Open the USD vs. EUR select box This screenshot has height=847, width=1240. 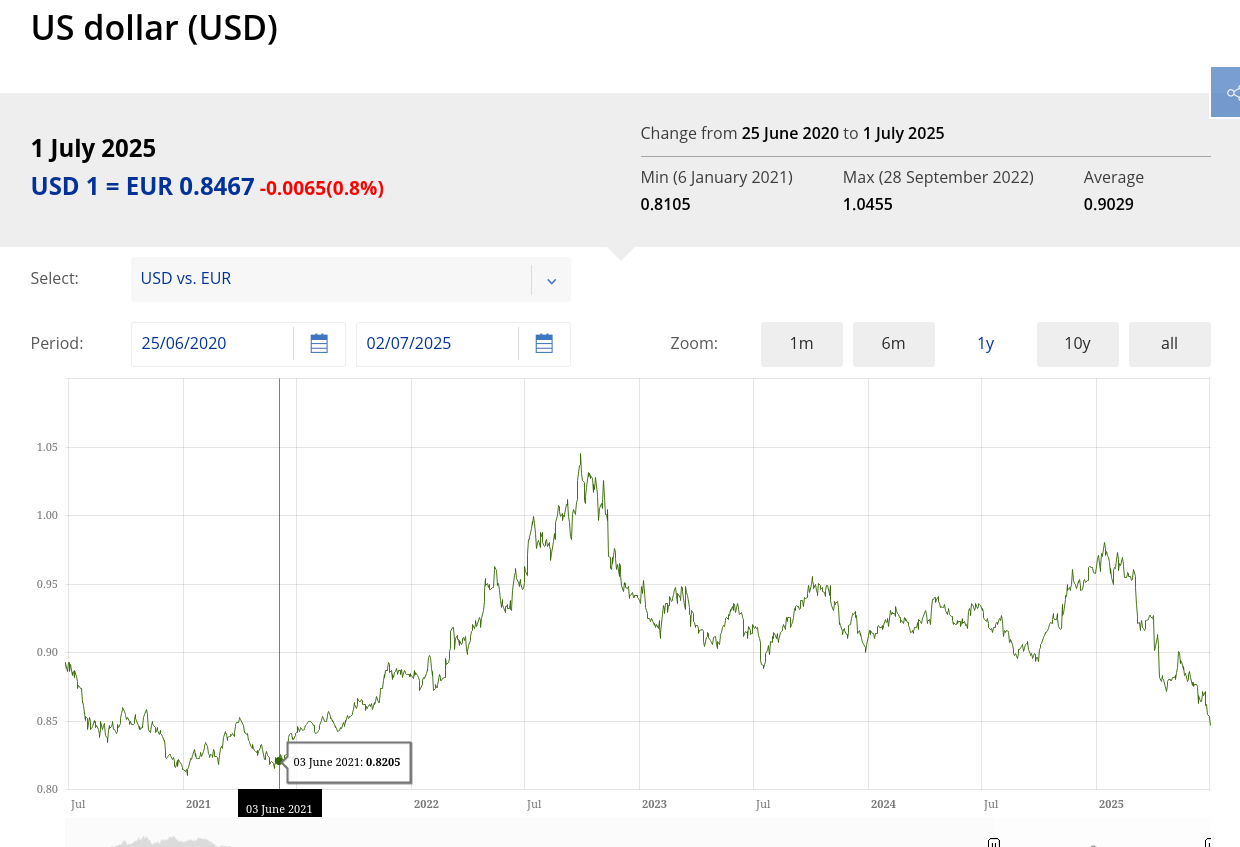coord(351,279)
